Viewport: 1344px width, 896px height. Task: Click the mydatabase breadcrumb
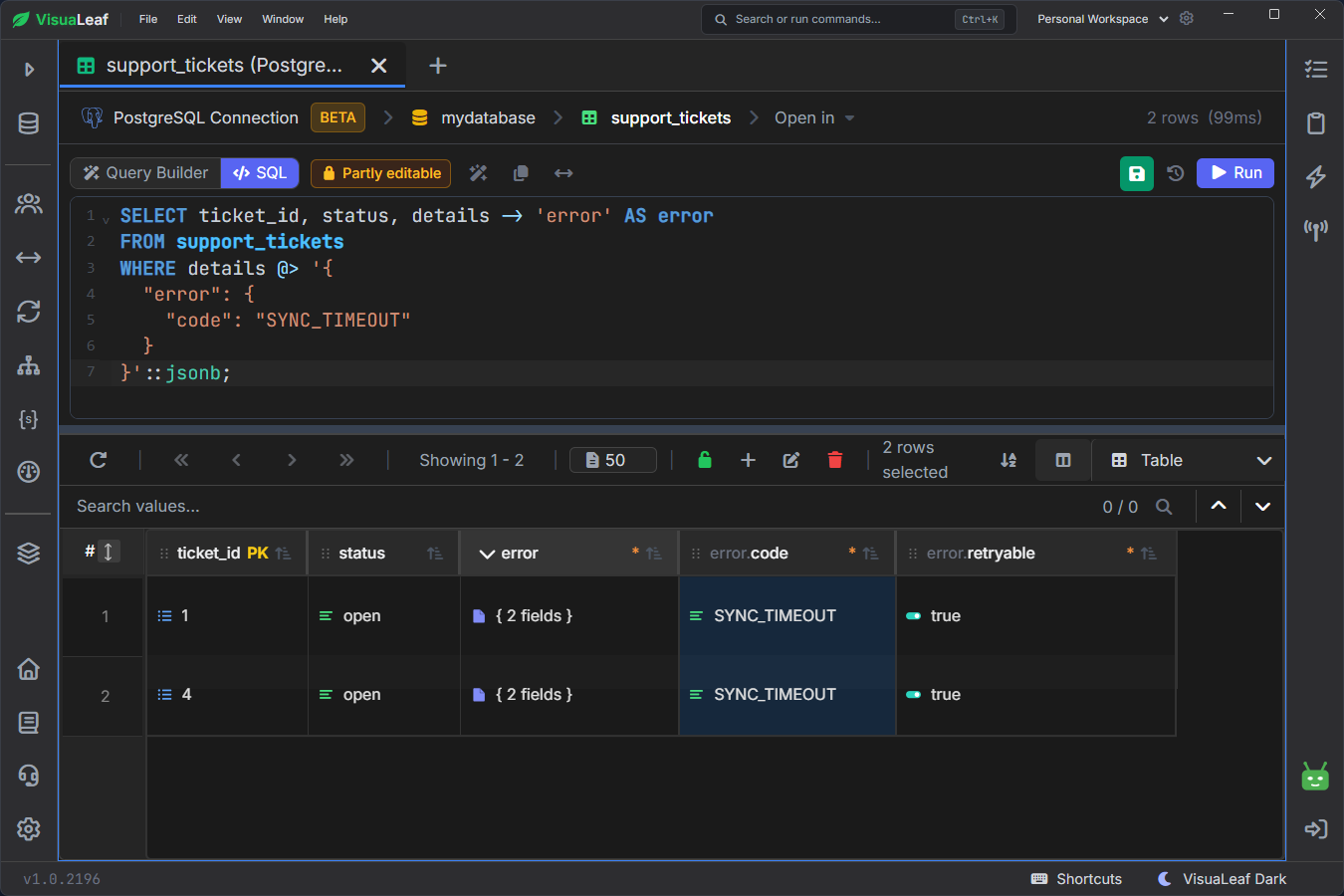(473, 117)
